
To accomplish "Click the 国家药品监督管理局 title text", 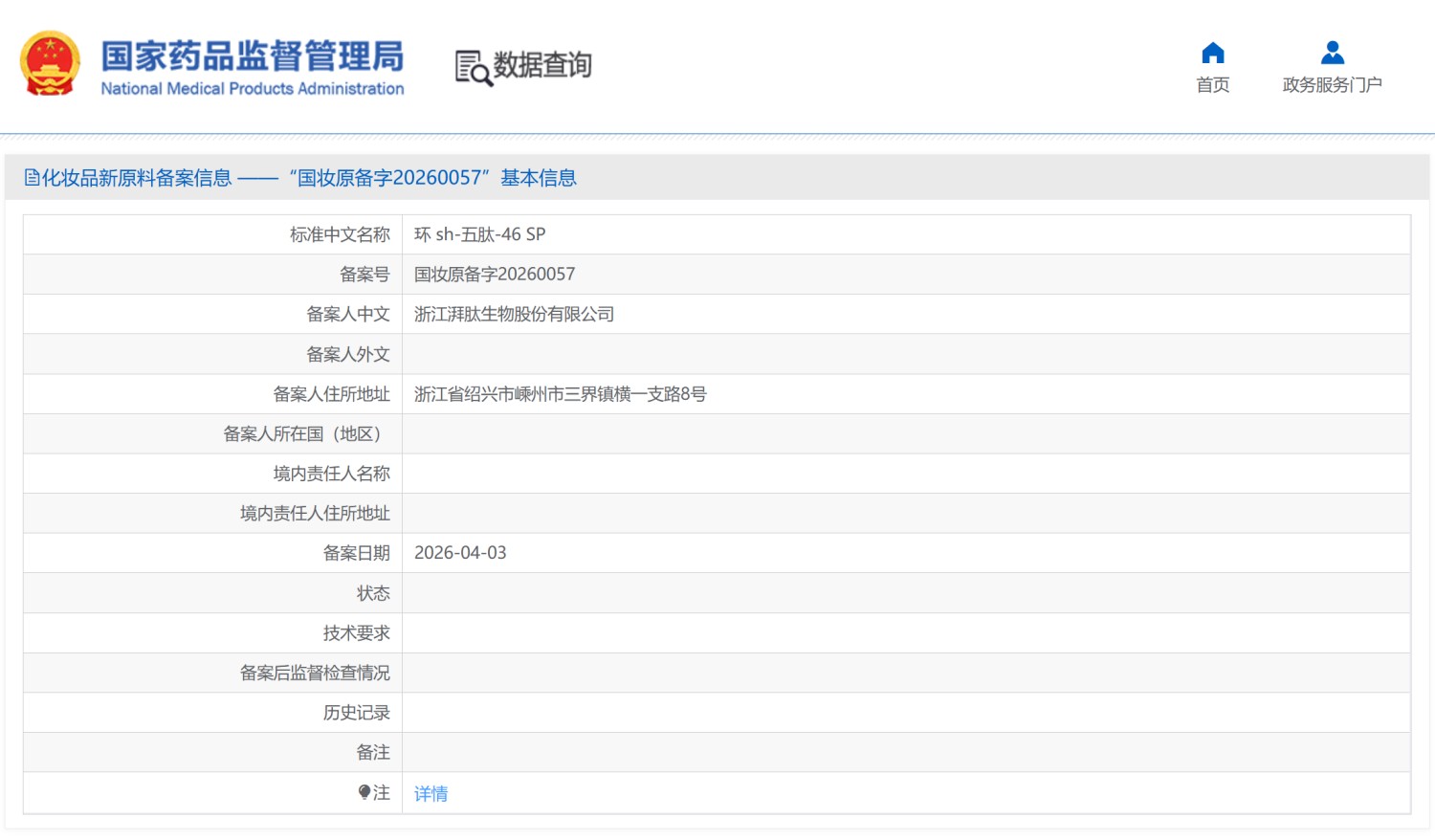I will pos(253,55).
